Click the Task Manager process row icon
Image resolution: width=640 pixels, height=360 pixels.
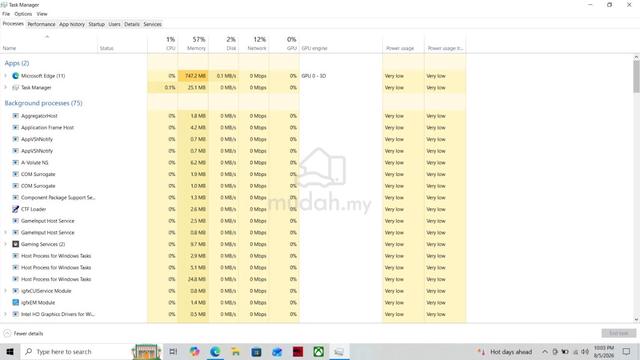tap(16, 88)
